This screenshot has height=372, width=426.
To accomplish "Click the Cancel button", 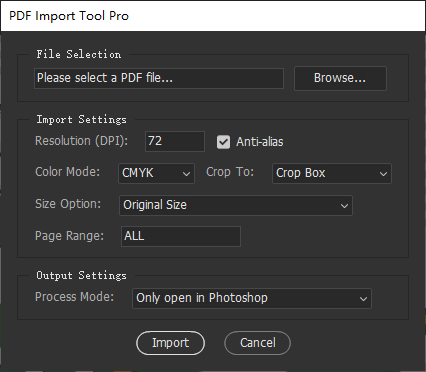I will (258, 343).
